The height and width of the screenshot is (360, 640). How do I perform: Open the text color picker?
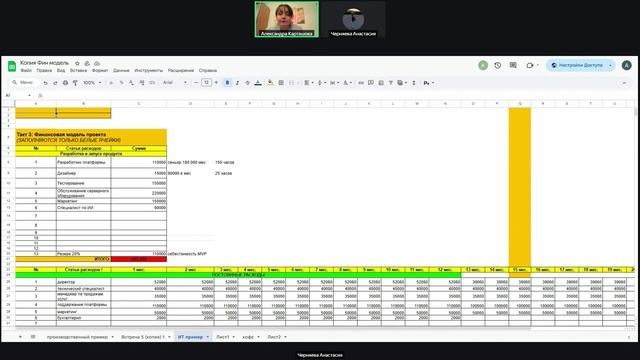pyautogui.click(x=258, y=83)
